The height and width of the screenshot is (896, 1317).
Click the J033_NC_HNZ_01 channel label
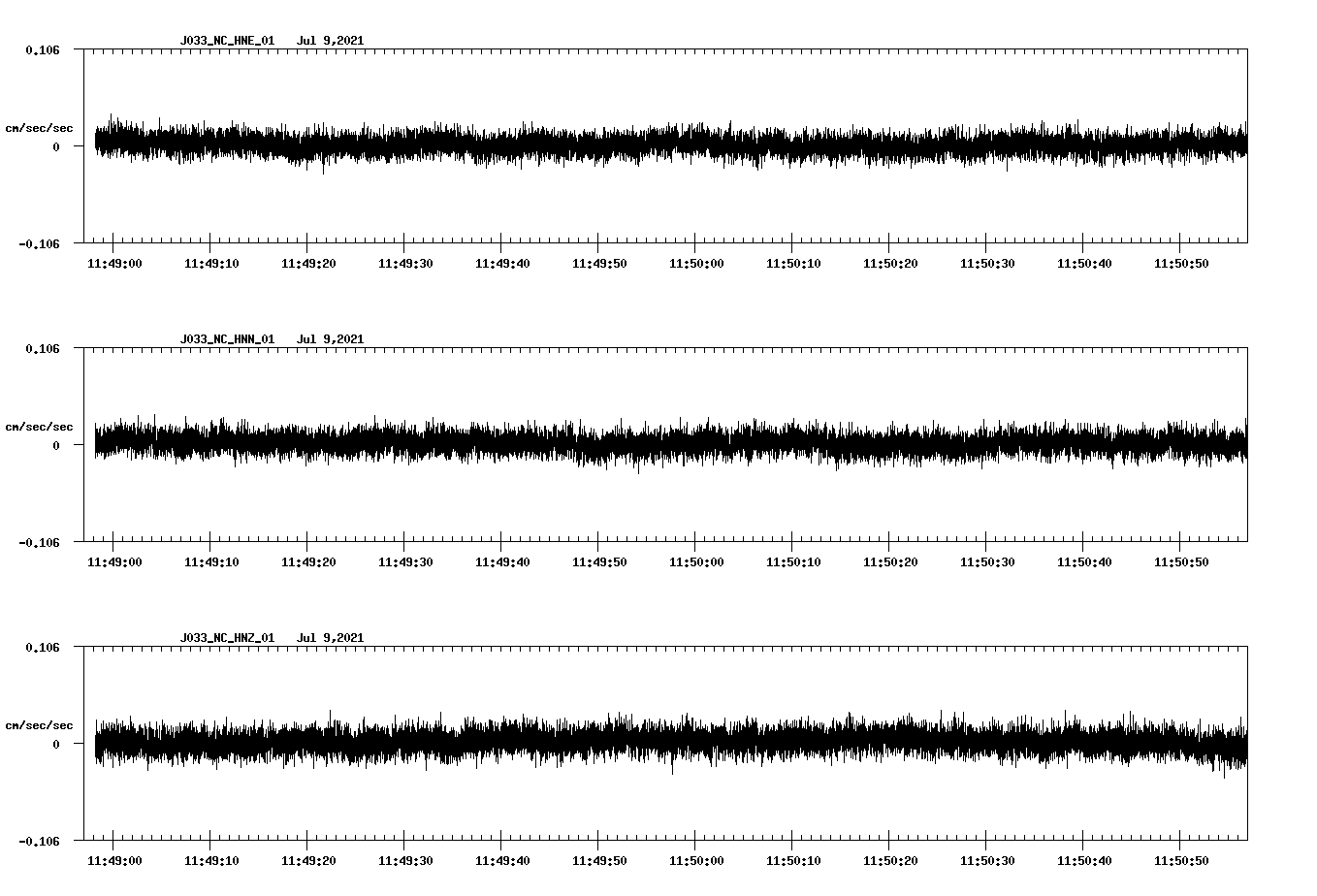pos(225,638)
